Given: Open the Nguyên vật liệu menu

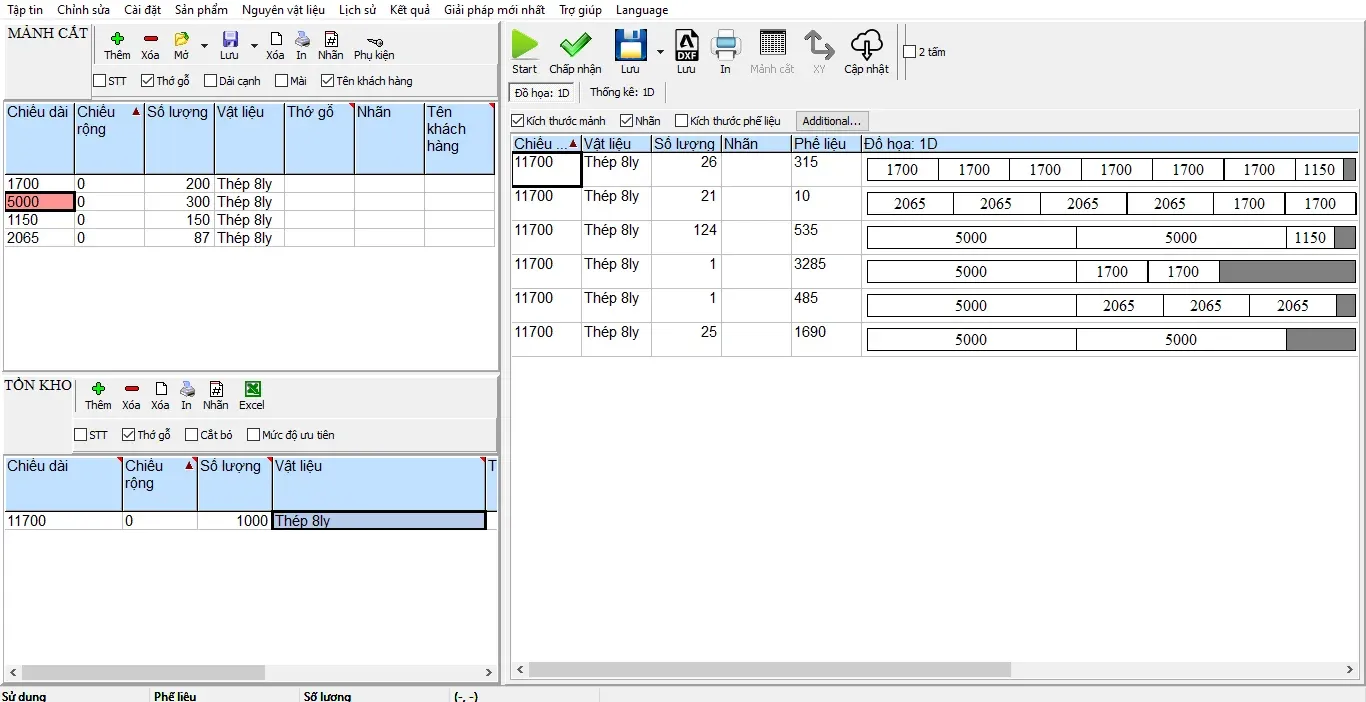Looking at the screenshot, I should pos(283,10).
